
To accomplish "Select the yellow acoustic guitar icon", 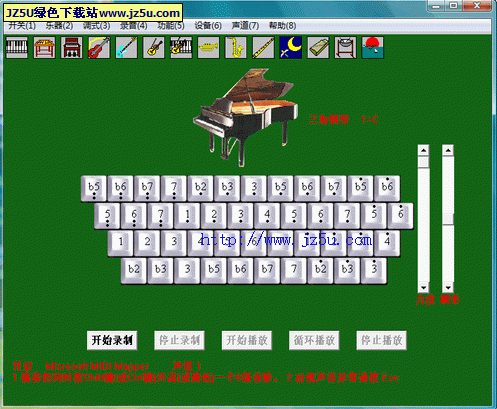I will 154,48.
